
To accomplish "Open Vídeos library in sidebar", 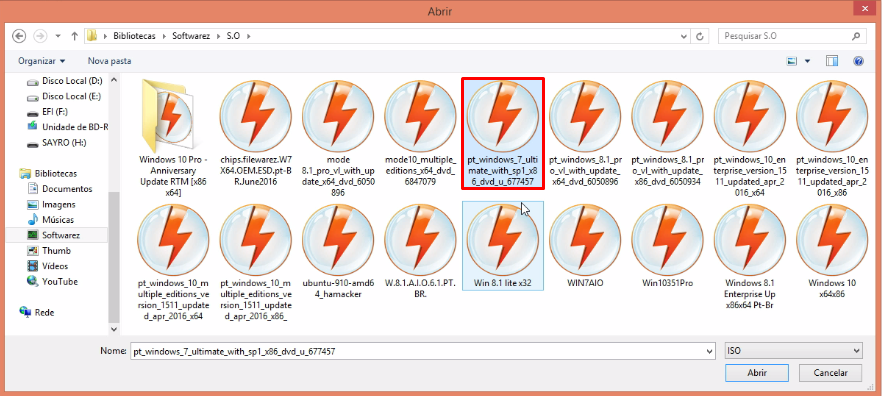I will click(48, 266).
